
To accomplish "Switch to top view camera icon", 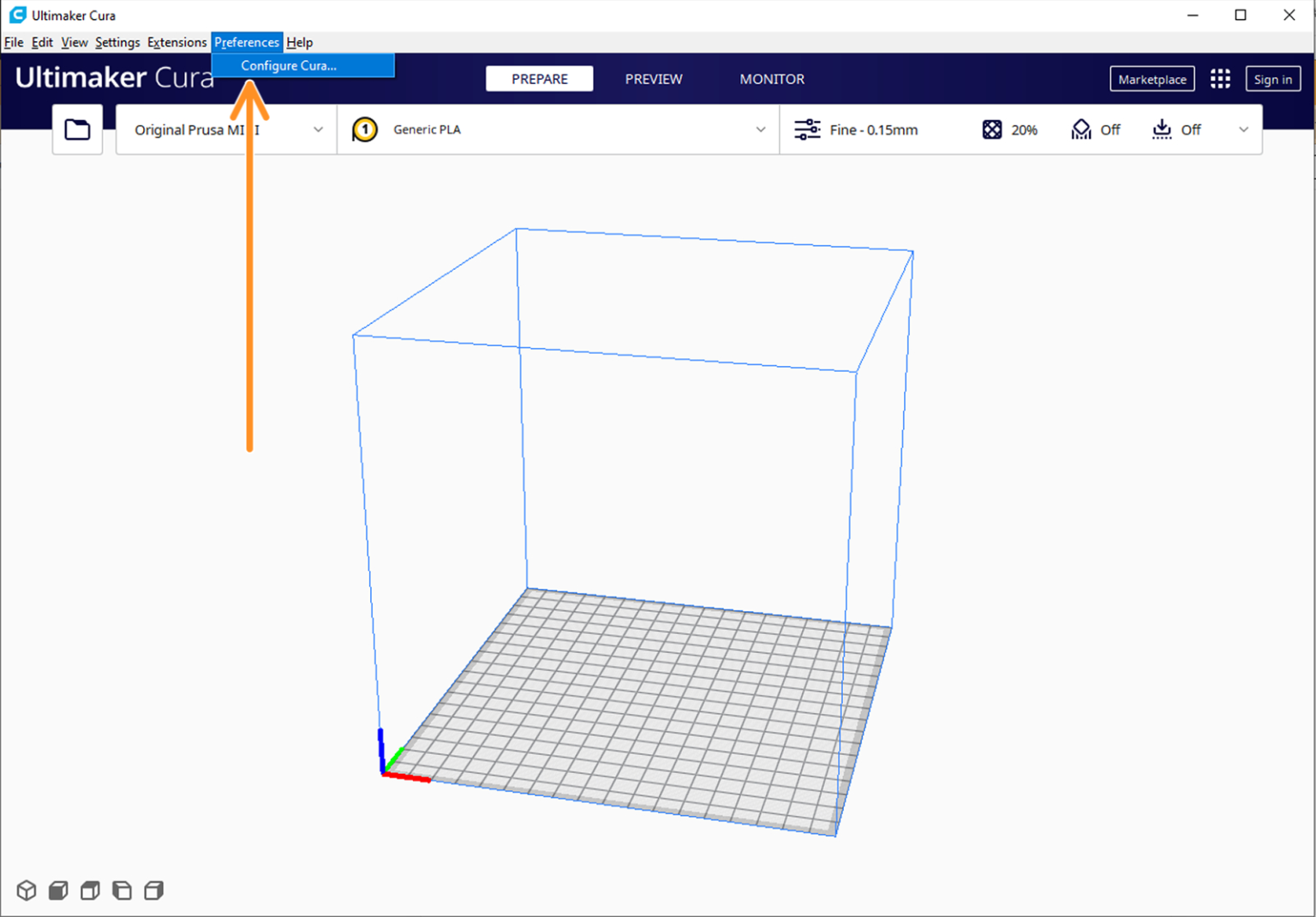I will point(89,890).
